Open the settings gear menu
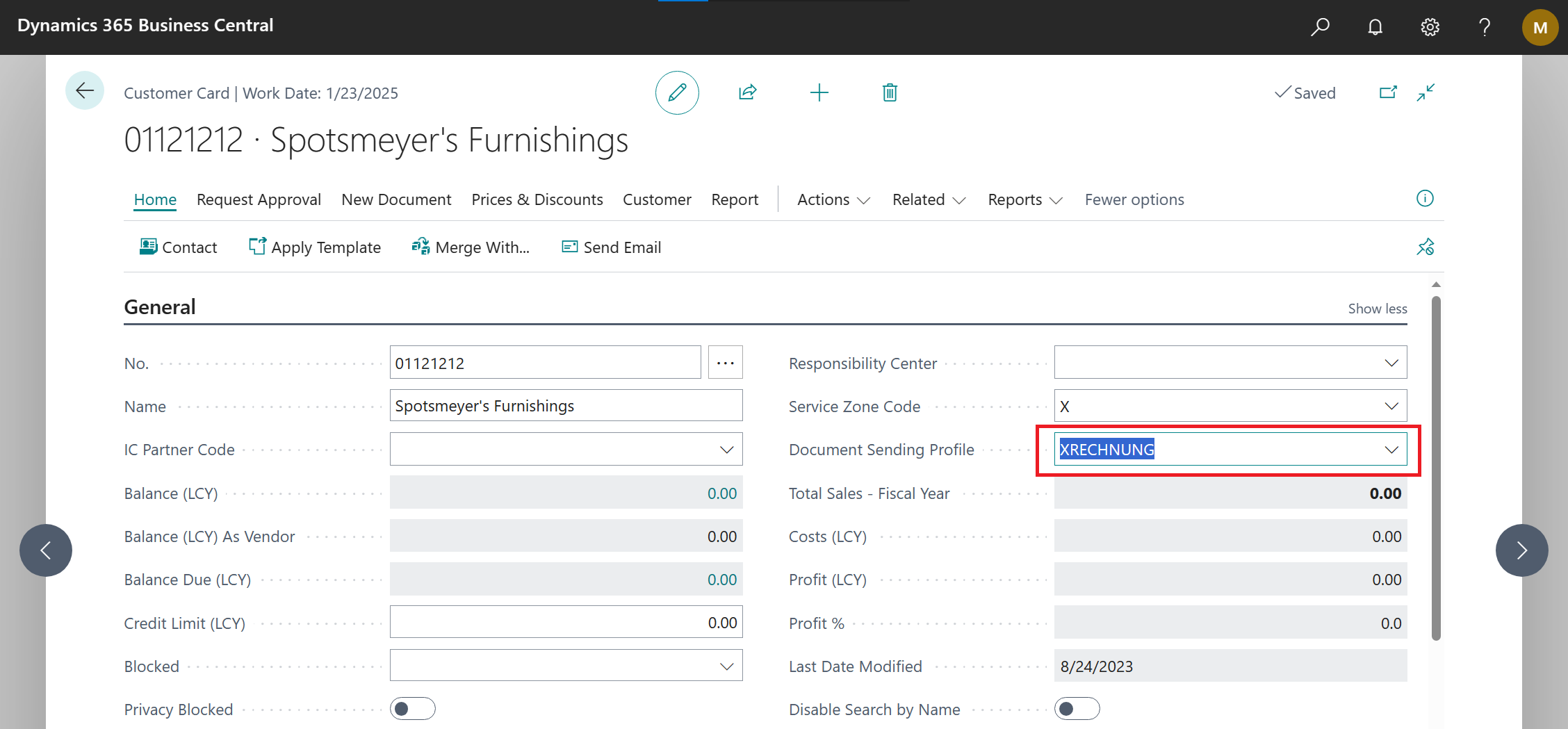This screenshot has height=729, width=1568. (x=1430, y=27)
